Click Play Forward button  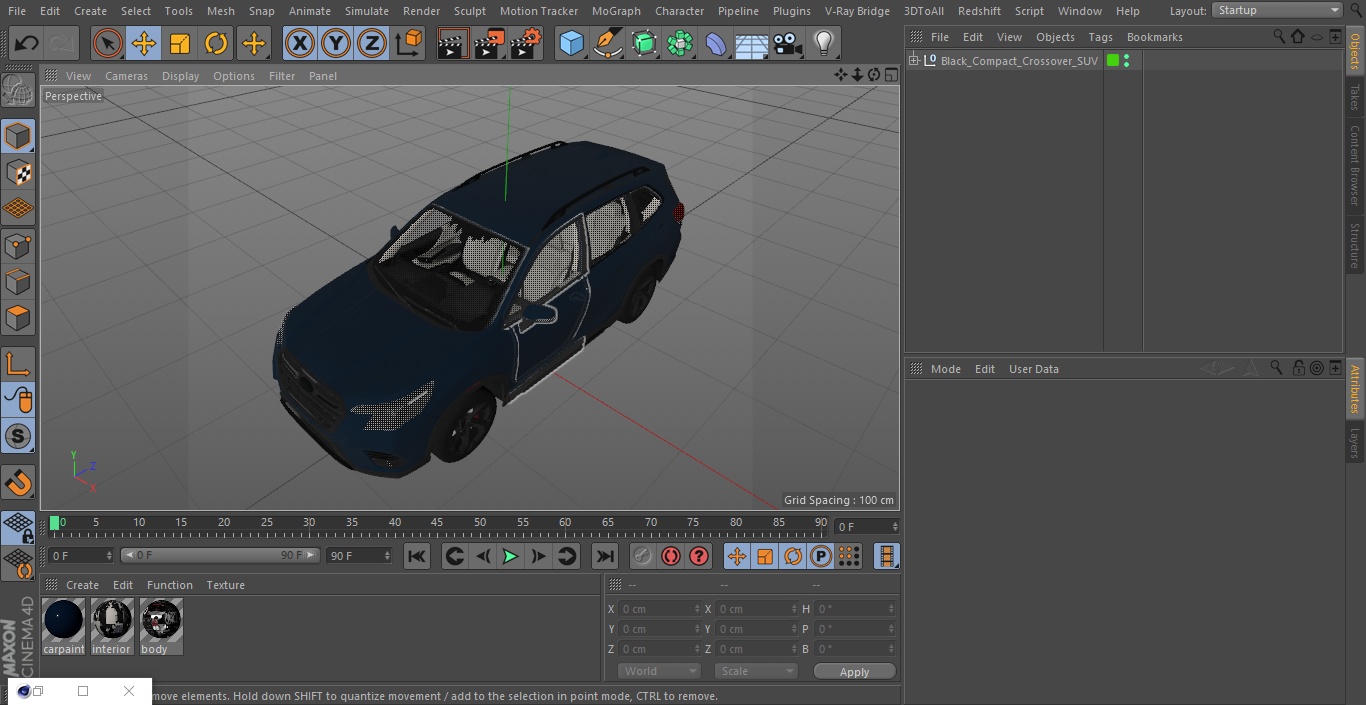(510, 556)
